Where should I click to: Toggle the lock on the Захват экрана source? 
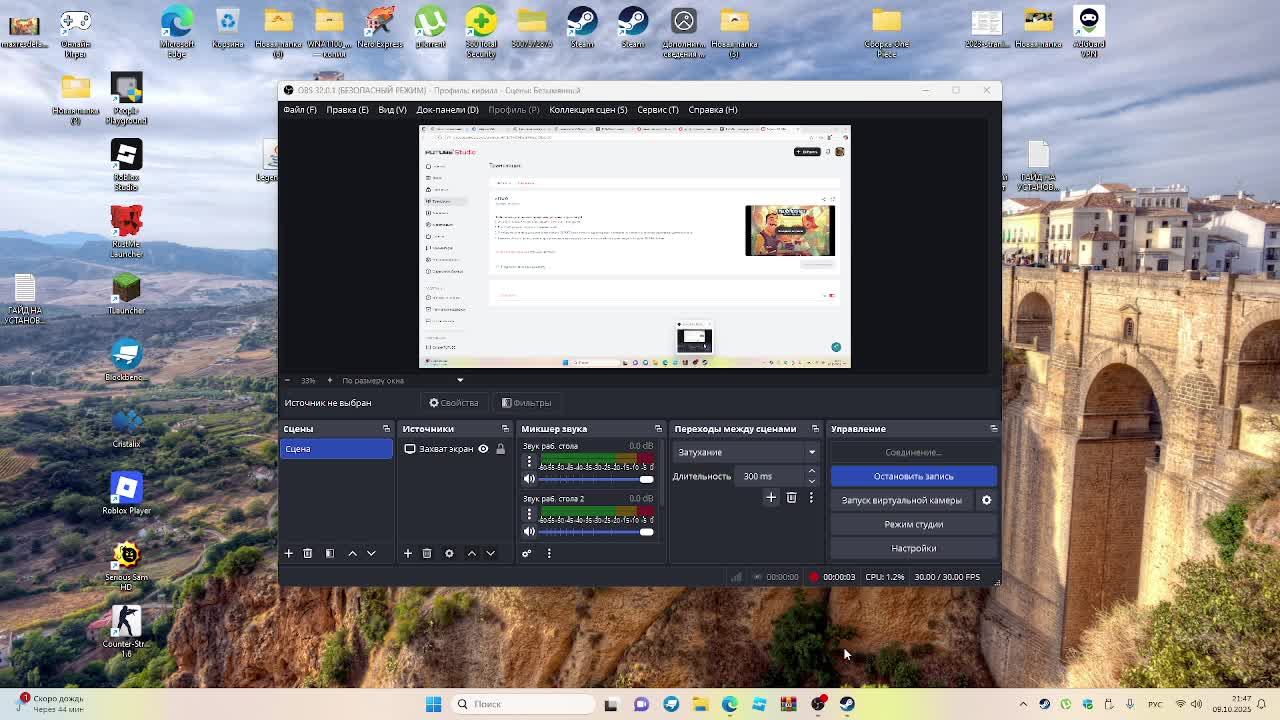[500, 449]
